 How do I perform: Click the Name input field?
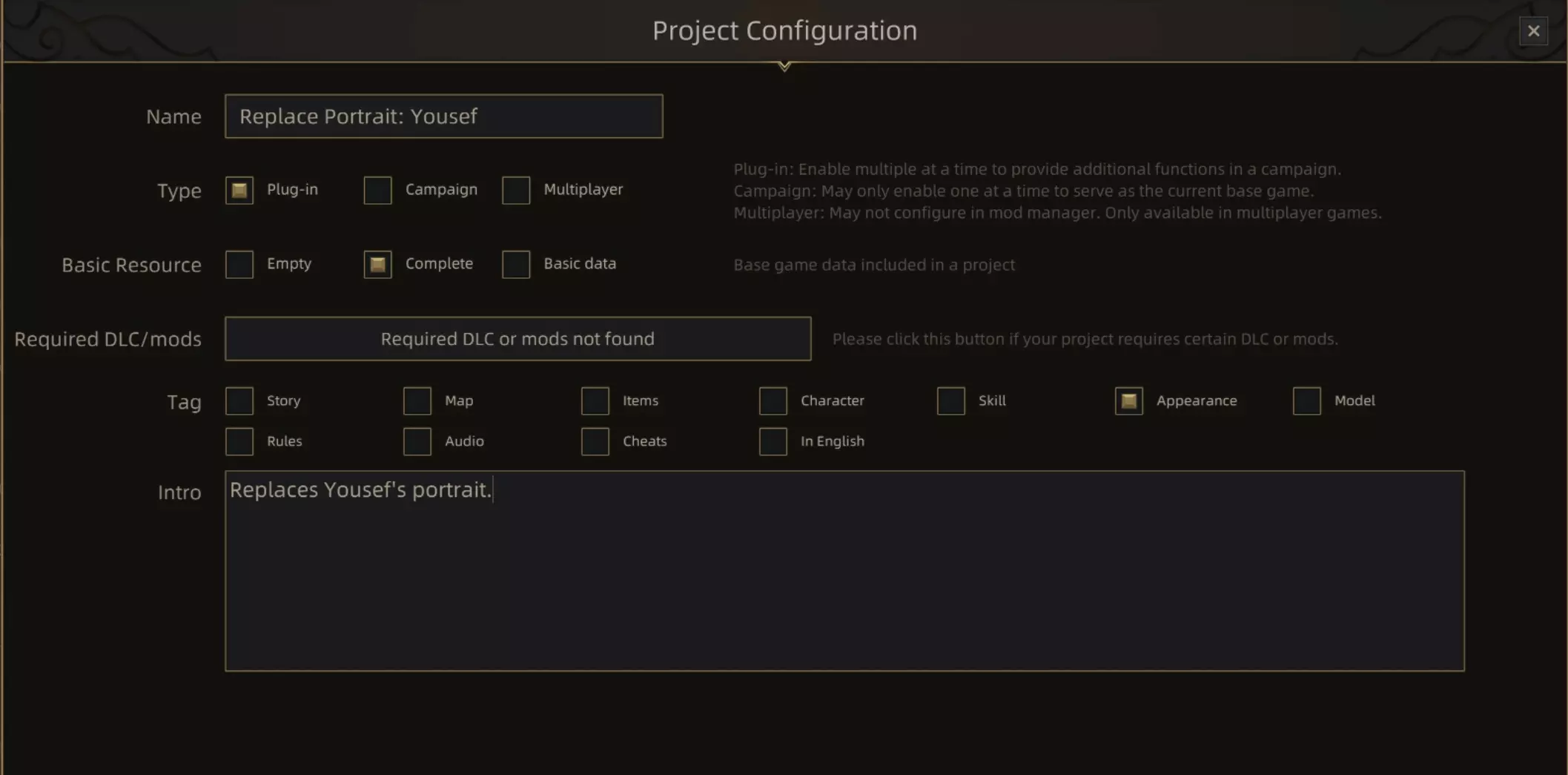[443, 116]
